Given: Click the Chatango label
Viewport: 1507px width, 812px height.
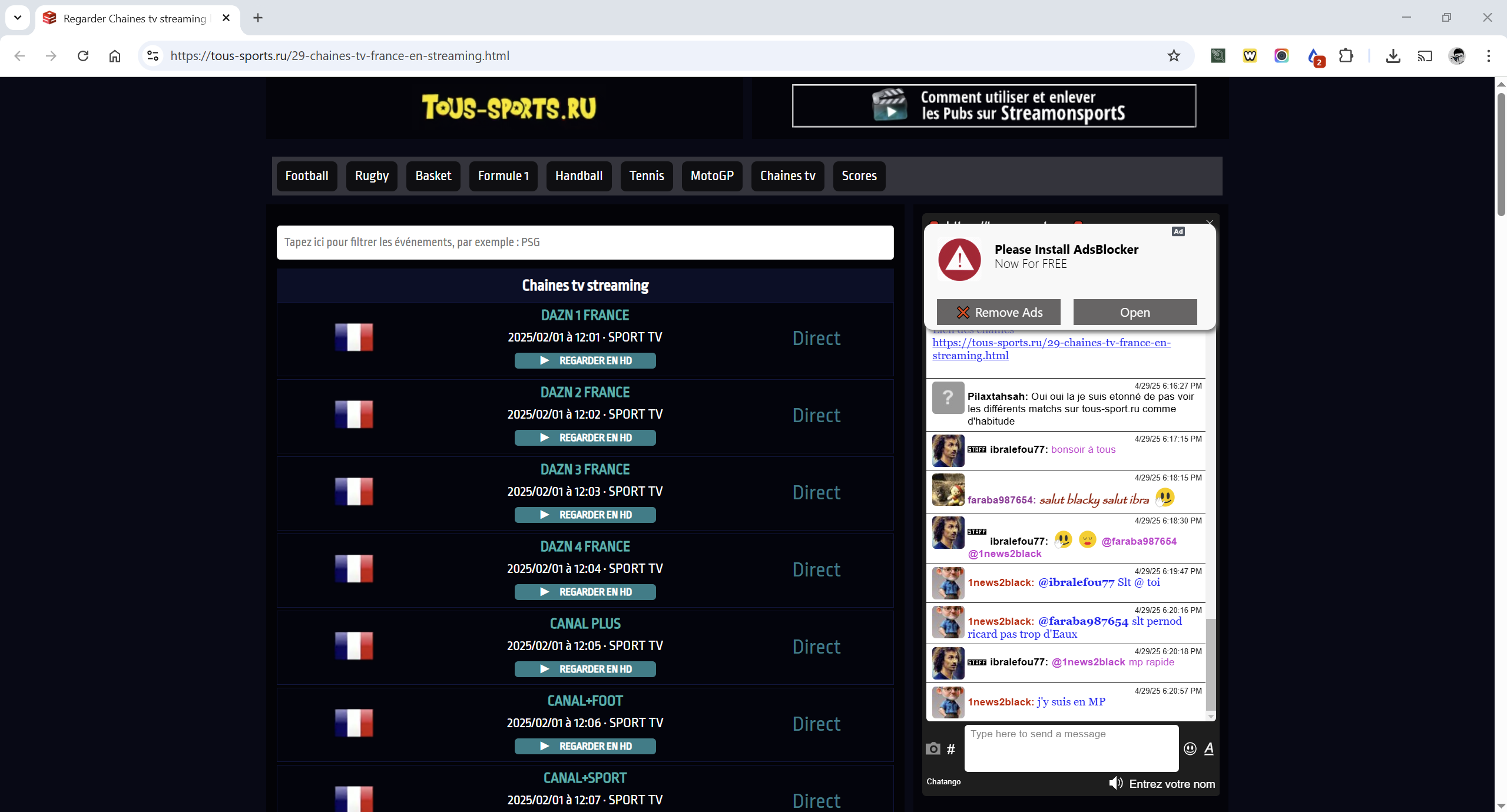Looking at the screenshot, I should [x=943, y=781].
